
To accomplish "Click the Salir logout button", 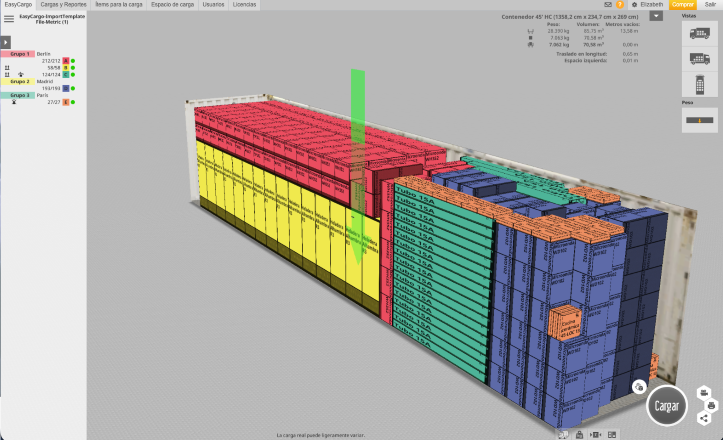I will 710,5.
